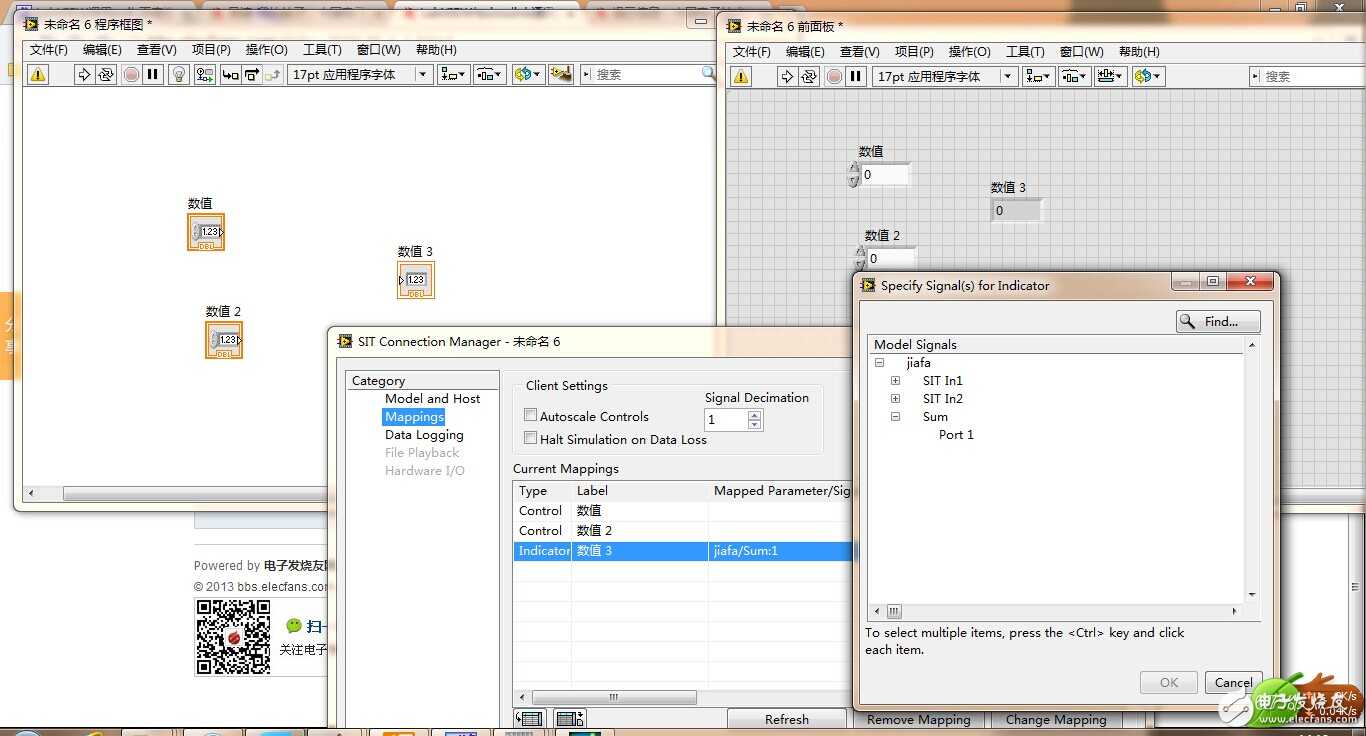
Task: Open the font dropdown in block diagram window
Action: [x=359, y=74]
